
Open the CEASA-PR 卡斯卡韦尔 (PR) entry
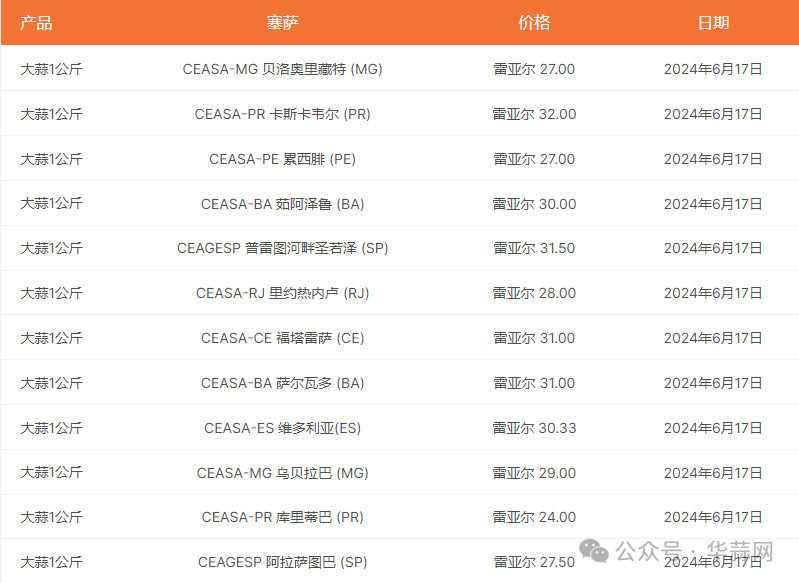tap(282, 114)
